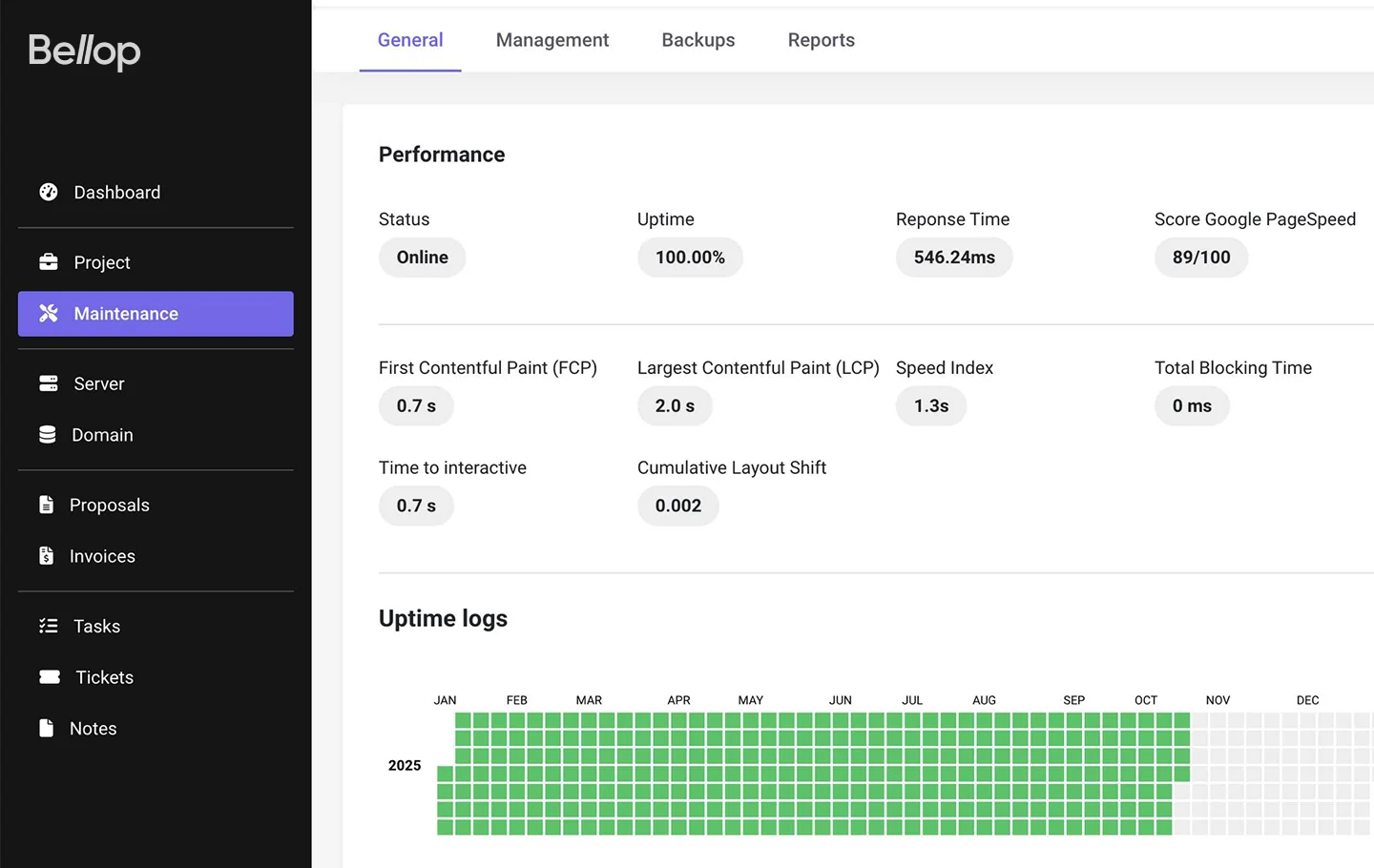Click the Project briefcase icon
Viewport: 1374px width, 868px height.
[x=49, y=262]
